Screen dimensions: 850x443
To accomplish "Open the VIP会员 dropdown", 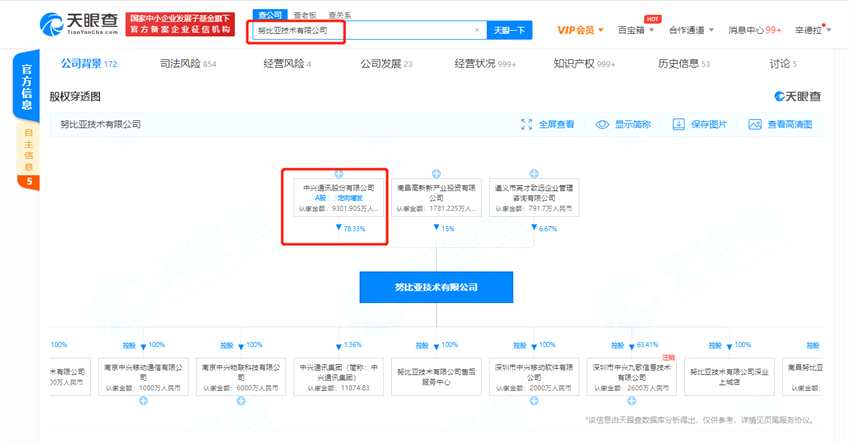I will pyautogui.click(x=580, y=30).
